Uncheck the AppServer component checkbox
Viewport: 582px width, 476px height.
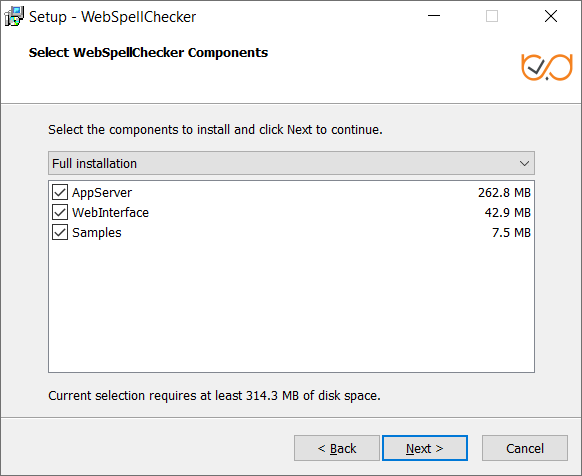[60, 192]
